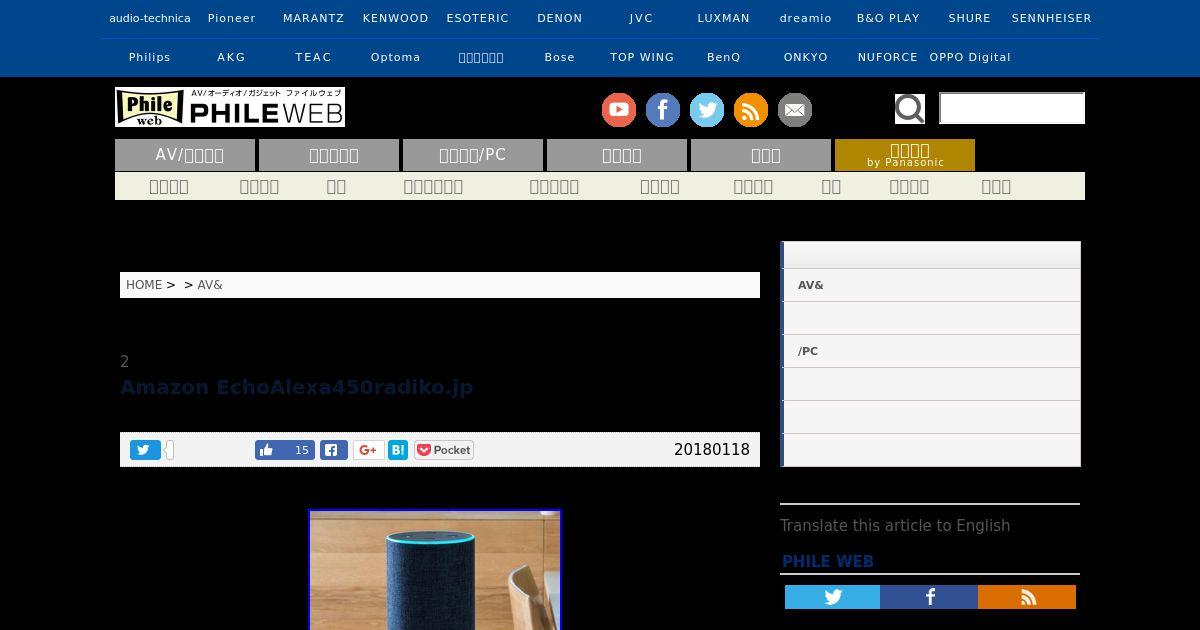This screenshot has width=1200, height=630.
Task: Open the orange RSS feed icon in the header
Action: pos(751,110)
